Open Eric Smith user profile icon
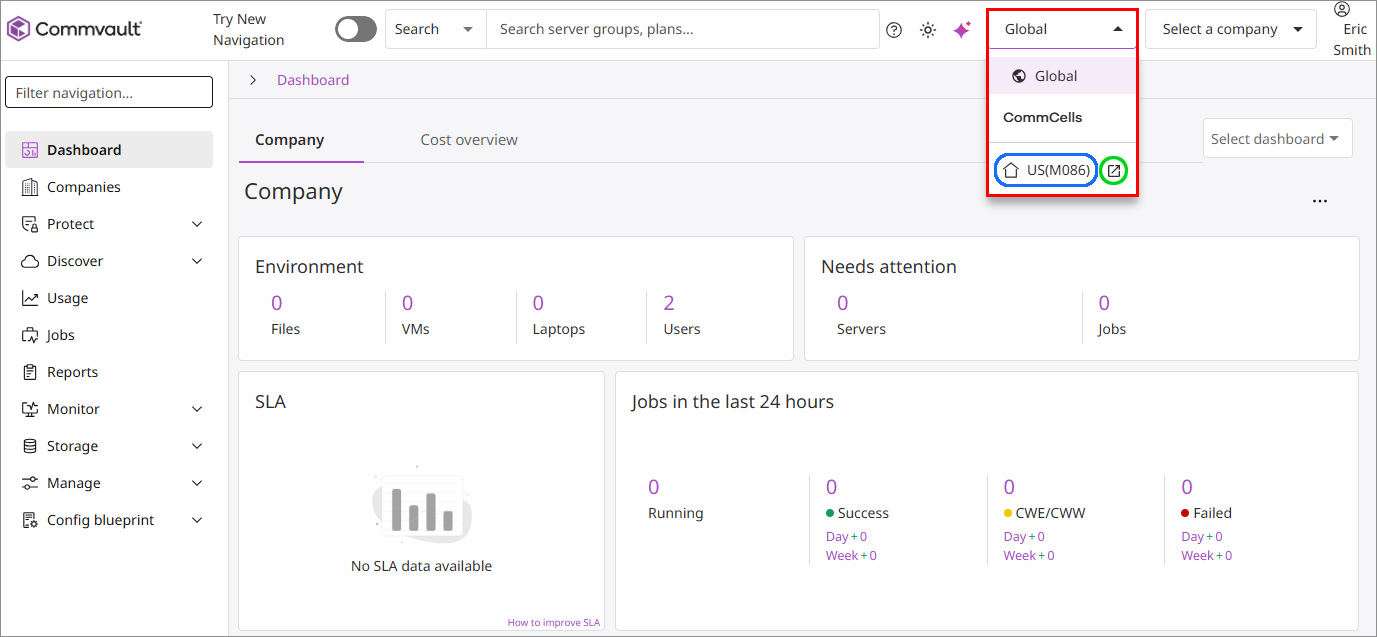Viewport: 1377px width, 637px height. click(1342, 9)
